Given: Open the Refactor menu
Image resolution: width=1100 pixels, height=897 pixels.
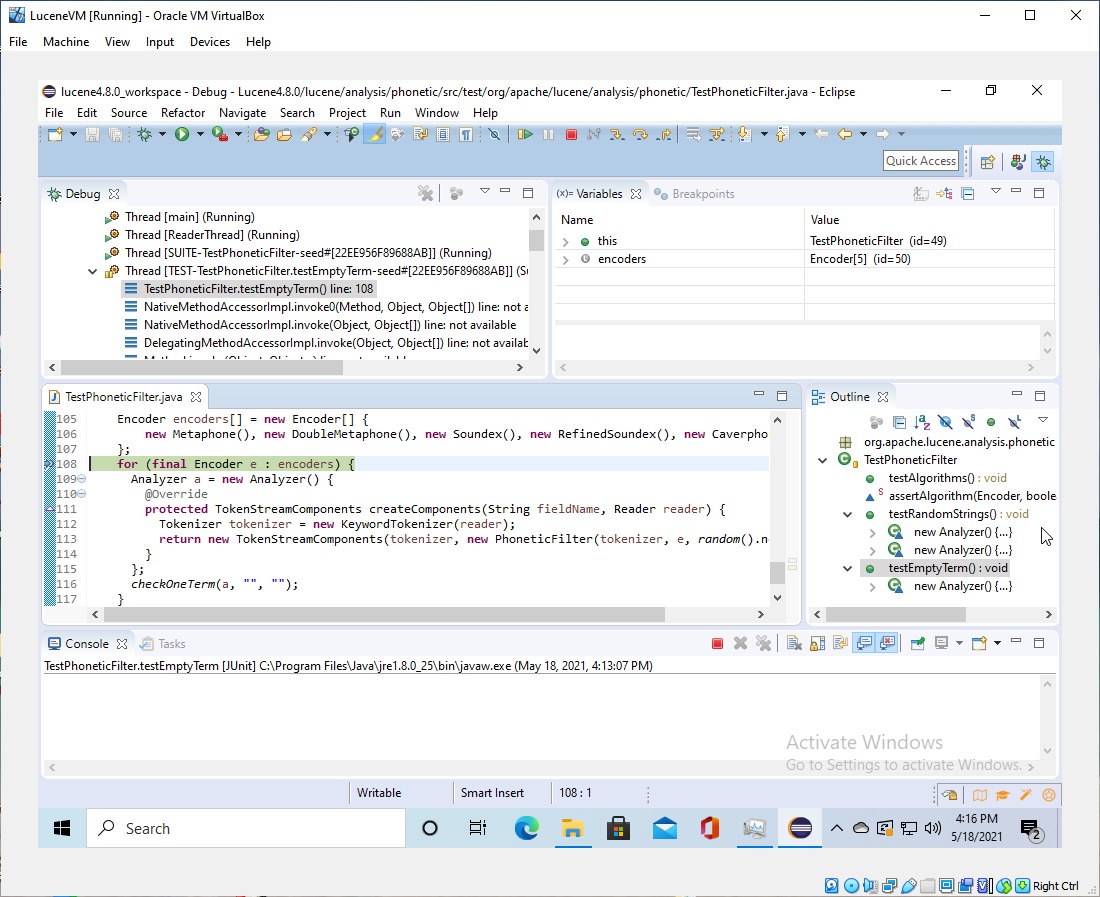Looking at the screenshot, I should 183,113.
